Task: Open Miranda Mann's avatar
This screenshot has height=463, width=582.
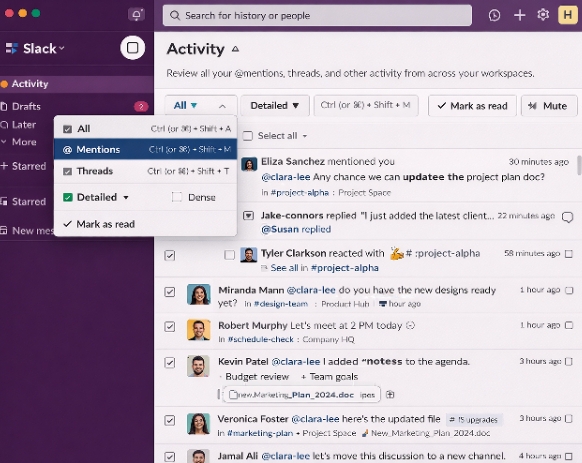Action: click(199, 294)
